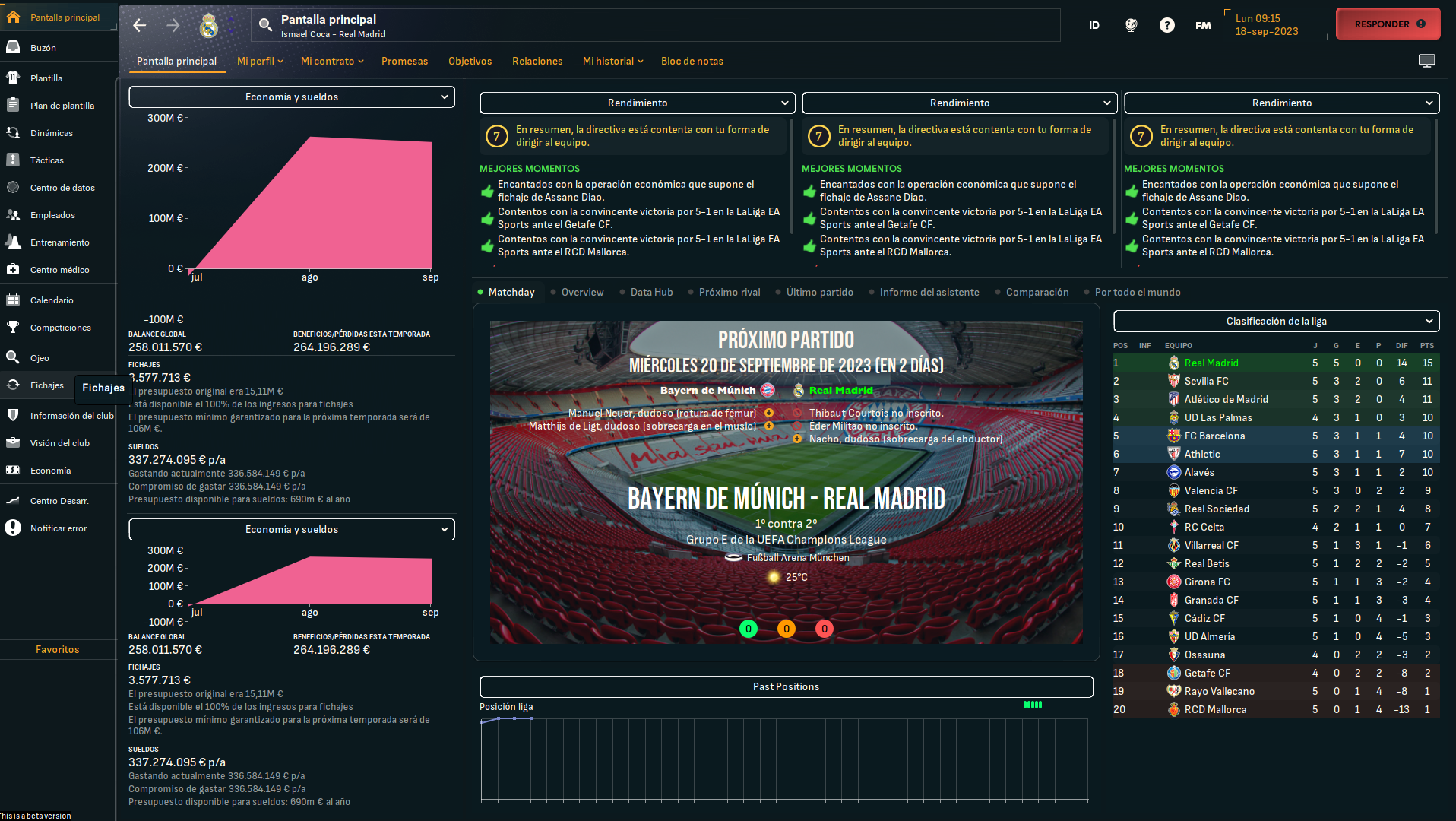
Task: Open Centro médico icon
Action: [x=13, y=269]
